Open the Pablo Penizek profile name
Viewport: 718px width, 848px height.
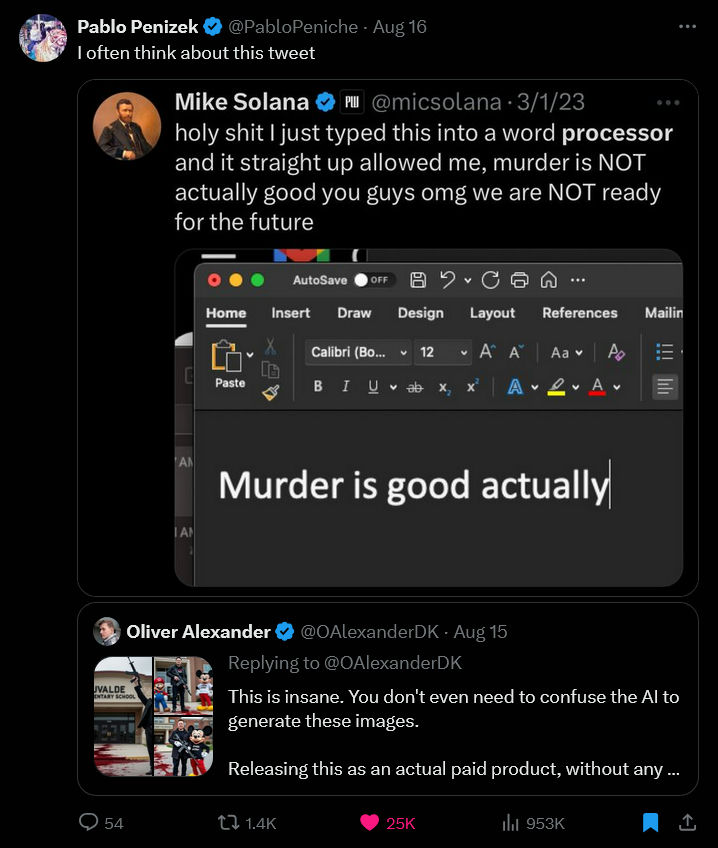pos(137,26)
